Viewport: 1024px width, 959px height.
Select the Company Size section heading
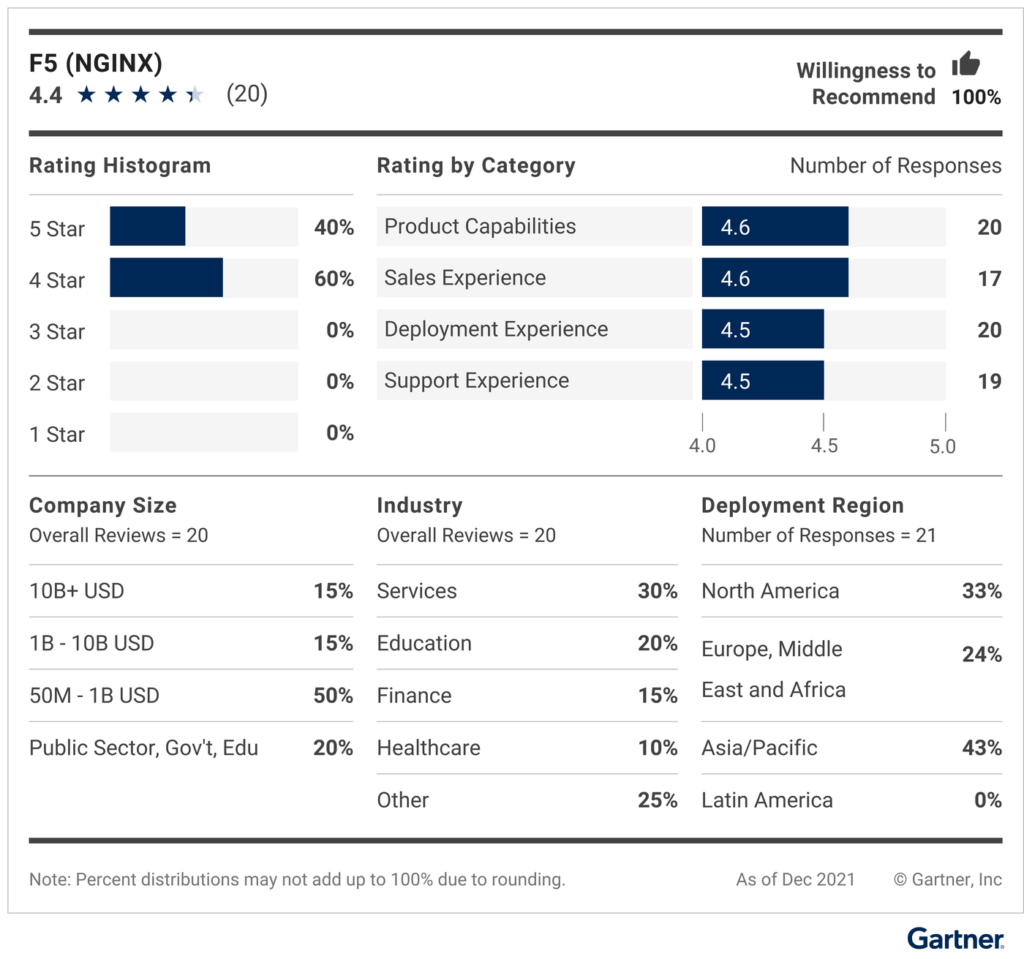(x=103, y=505)
